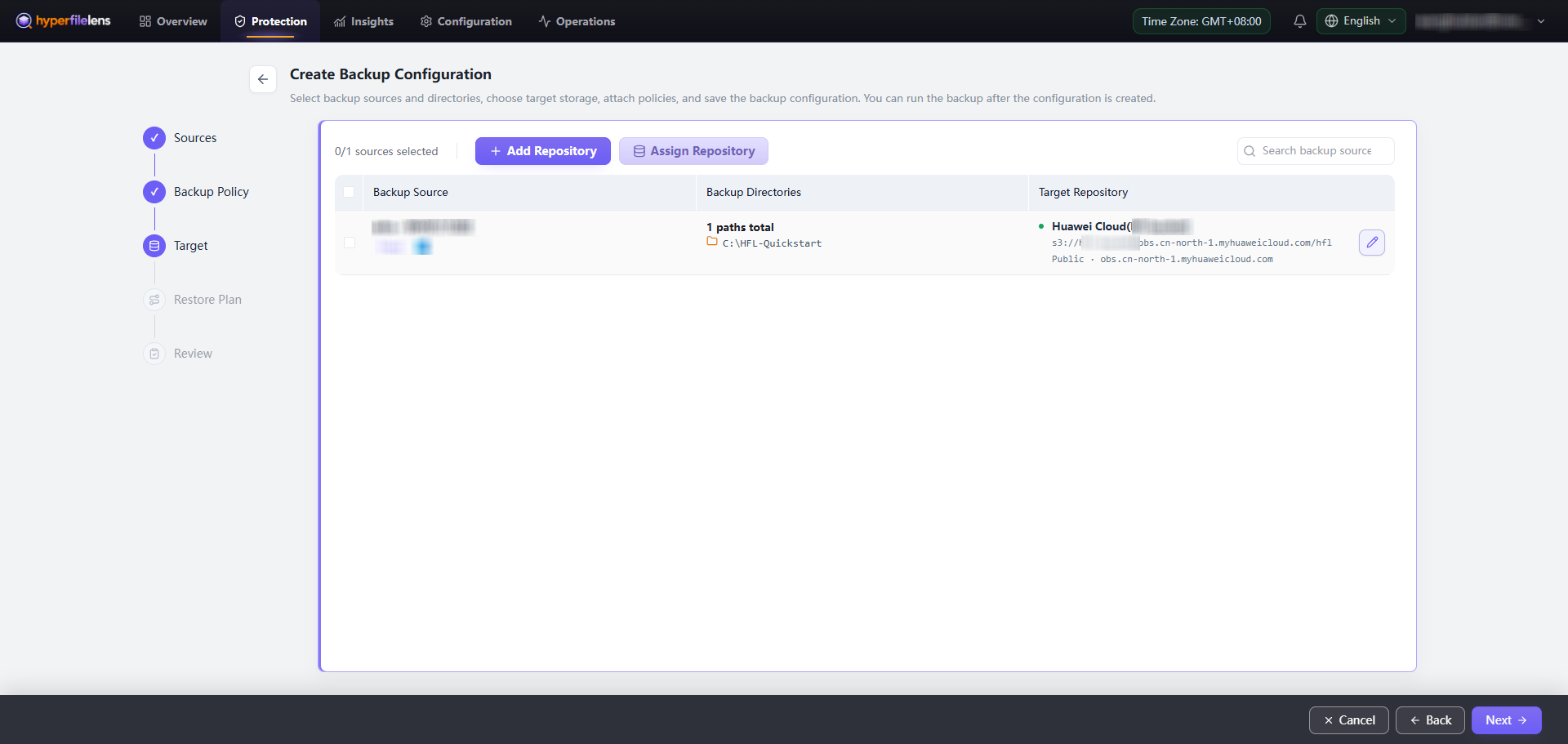Click the Add Repository button
Image resolution: width=1568 pixels, height=744 pixels.
(543, 151)
